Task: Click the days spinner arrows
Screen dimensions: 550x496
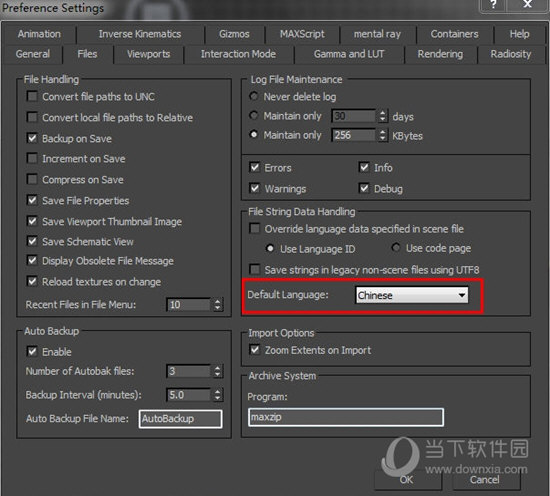Action: coord(383,116)
